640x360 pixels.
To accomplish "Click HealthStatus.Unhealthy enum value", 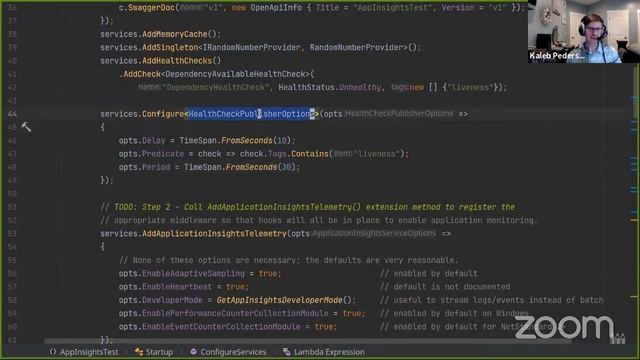I will coord(330,87).
